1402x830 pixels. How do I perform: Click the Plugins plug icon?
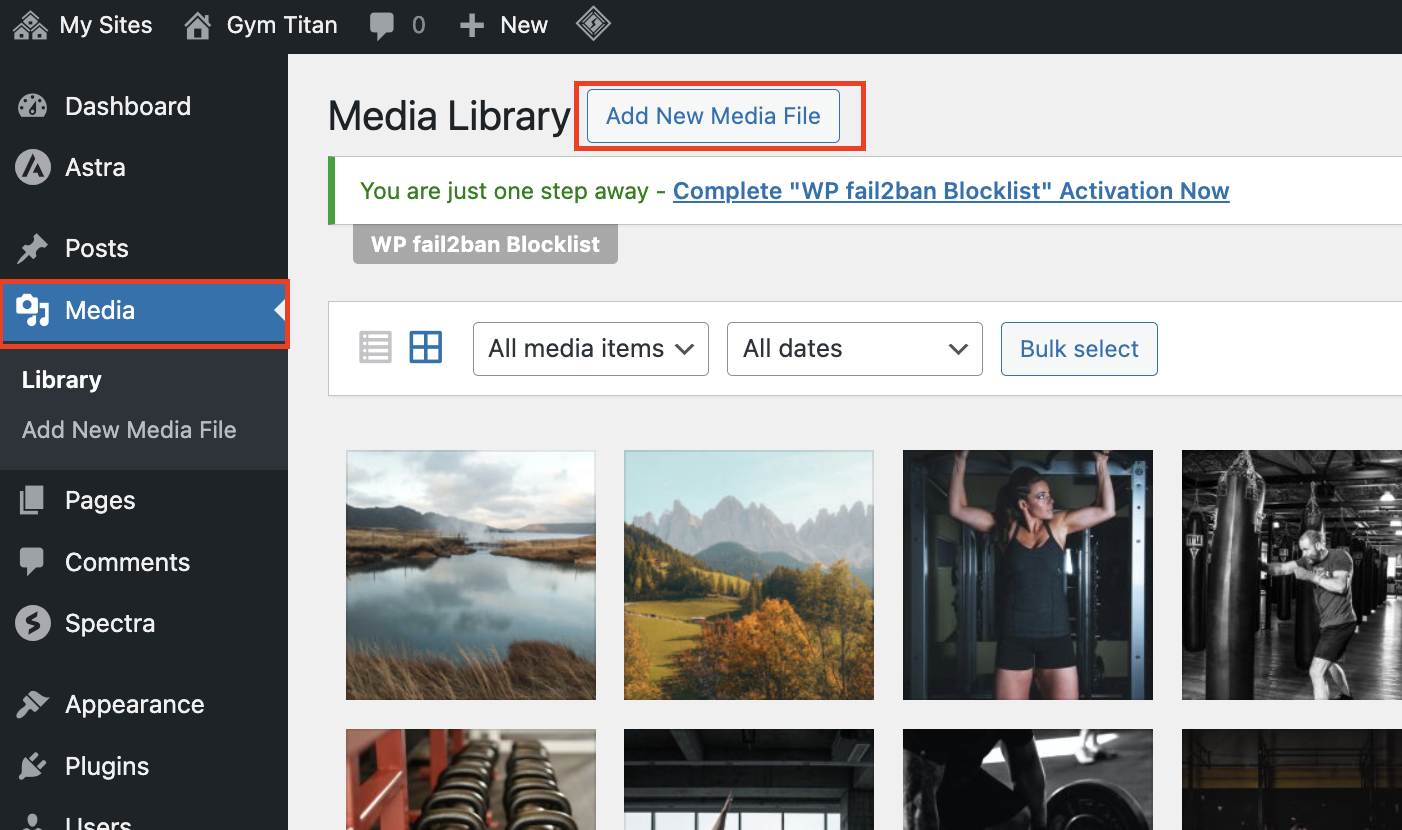33,767
